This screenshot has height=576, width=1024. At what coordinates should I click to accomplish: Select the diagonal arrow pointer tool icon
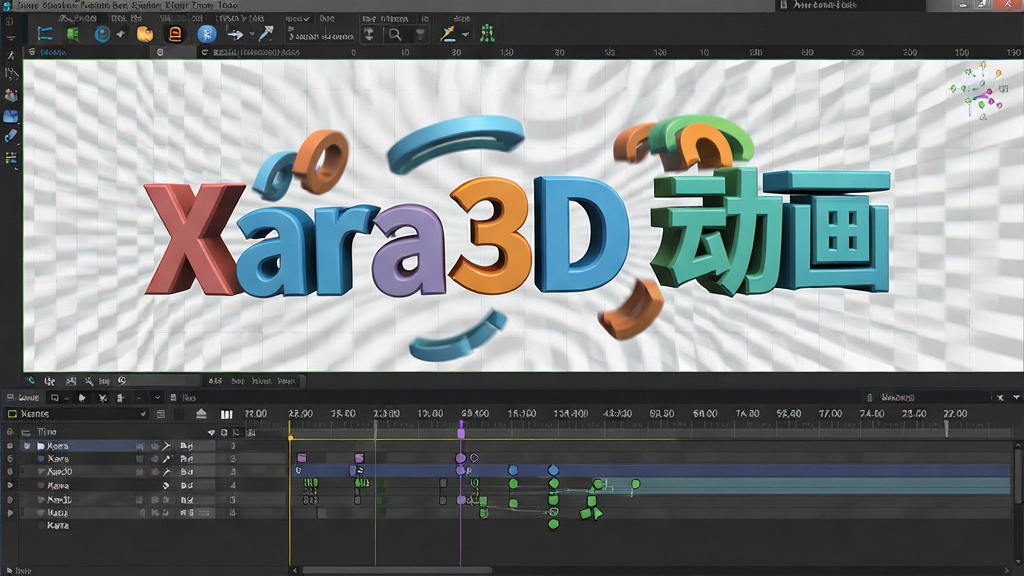coord(266,33)
